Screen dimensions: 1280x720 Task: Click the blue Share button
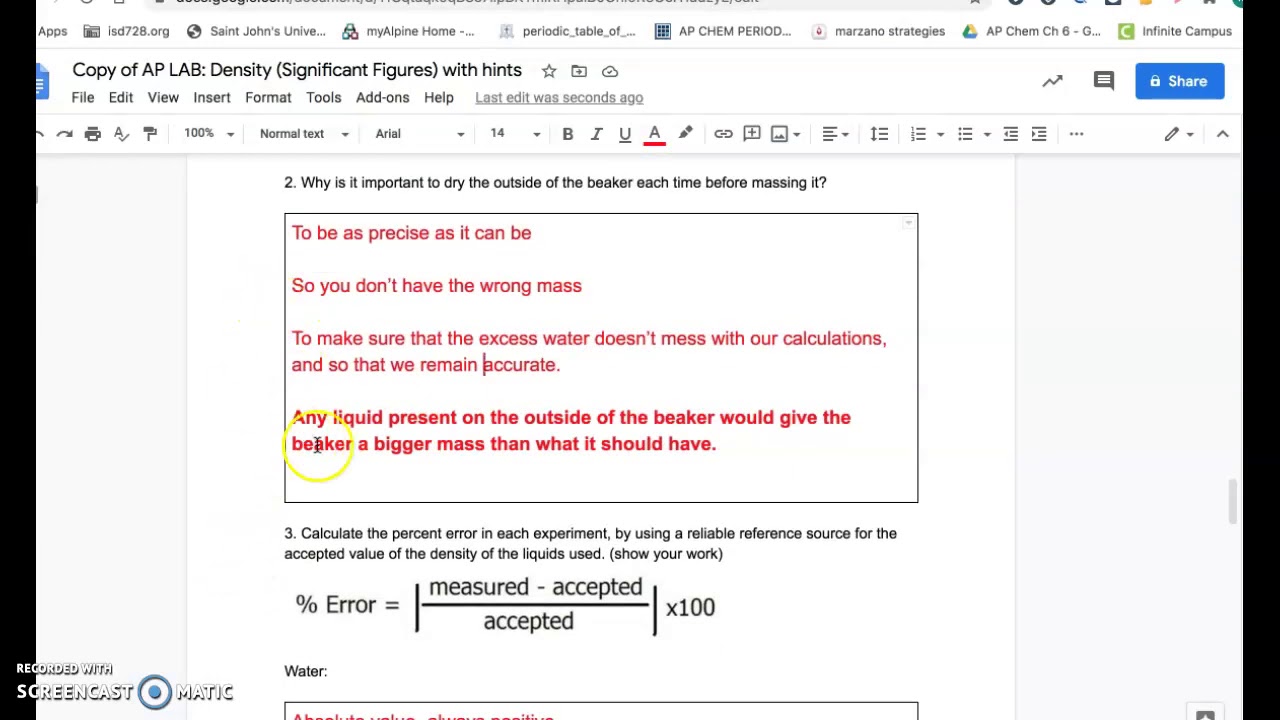1180,82
